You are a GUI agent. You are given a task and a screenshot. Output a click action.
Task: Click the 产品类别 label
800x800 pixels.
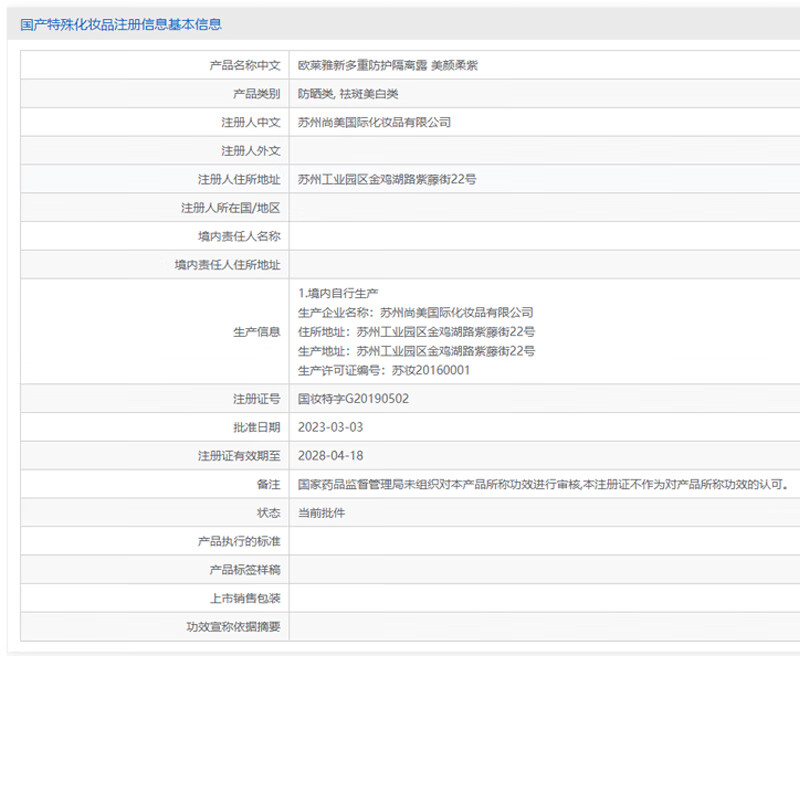coord(257,94)
